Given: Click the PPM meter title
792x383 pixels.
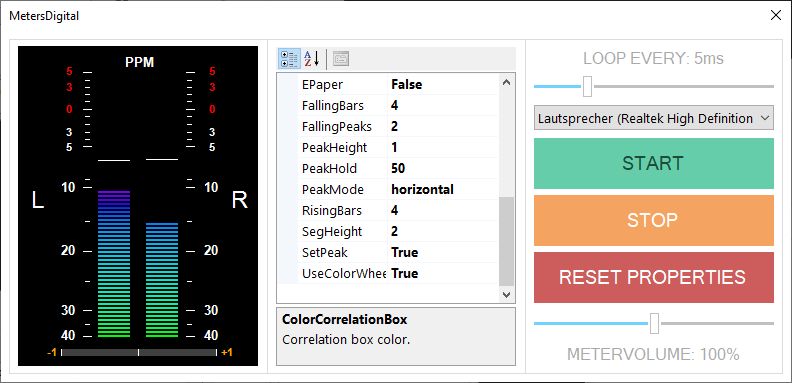Looking at the screenshot, I should [139, 62].
